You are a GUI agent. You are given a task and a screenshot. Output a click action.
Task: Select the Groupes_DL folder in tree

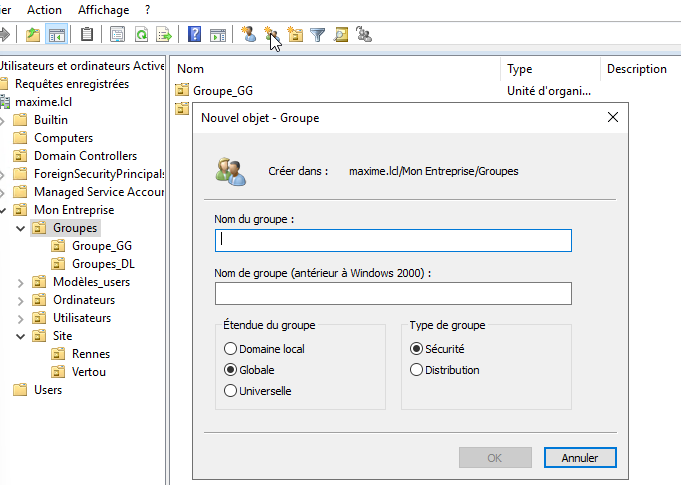pos(103,264)
